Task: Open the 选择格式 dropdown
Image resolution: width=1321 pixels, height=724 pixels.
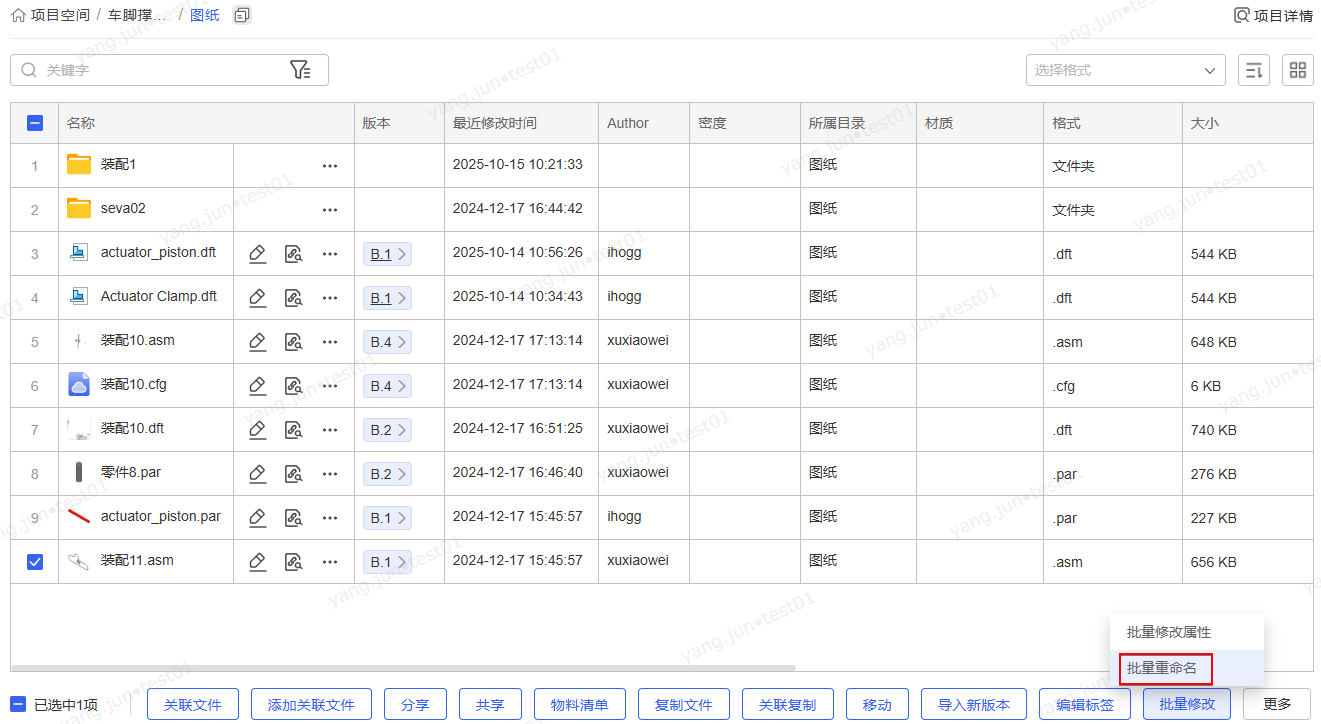Action: click(1125, 70)
